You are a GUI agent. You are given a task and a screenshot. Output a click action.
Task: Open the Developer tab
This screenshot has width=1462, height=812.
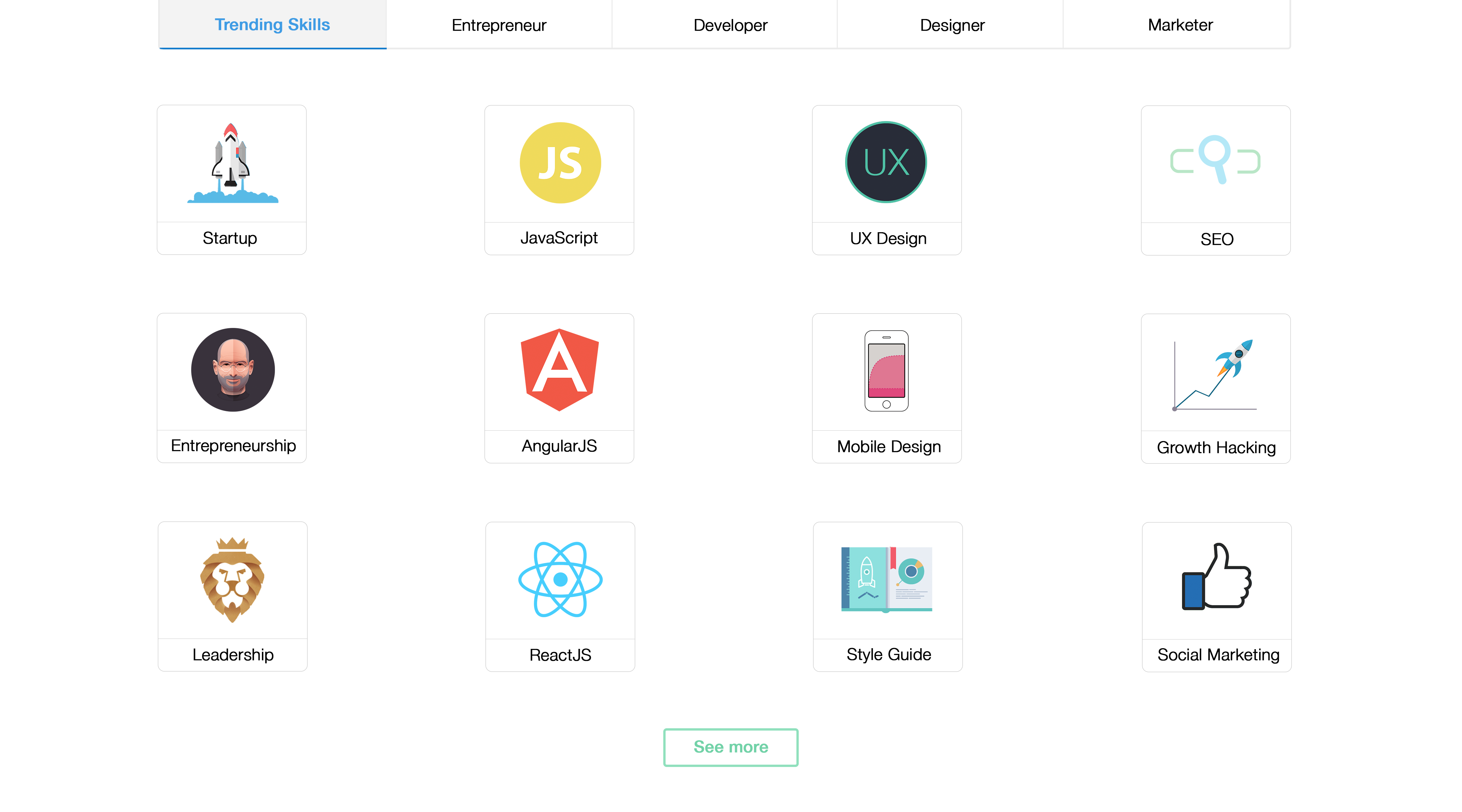730,25
